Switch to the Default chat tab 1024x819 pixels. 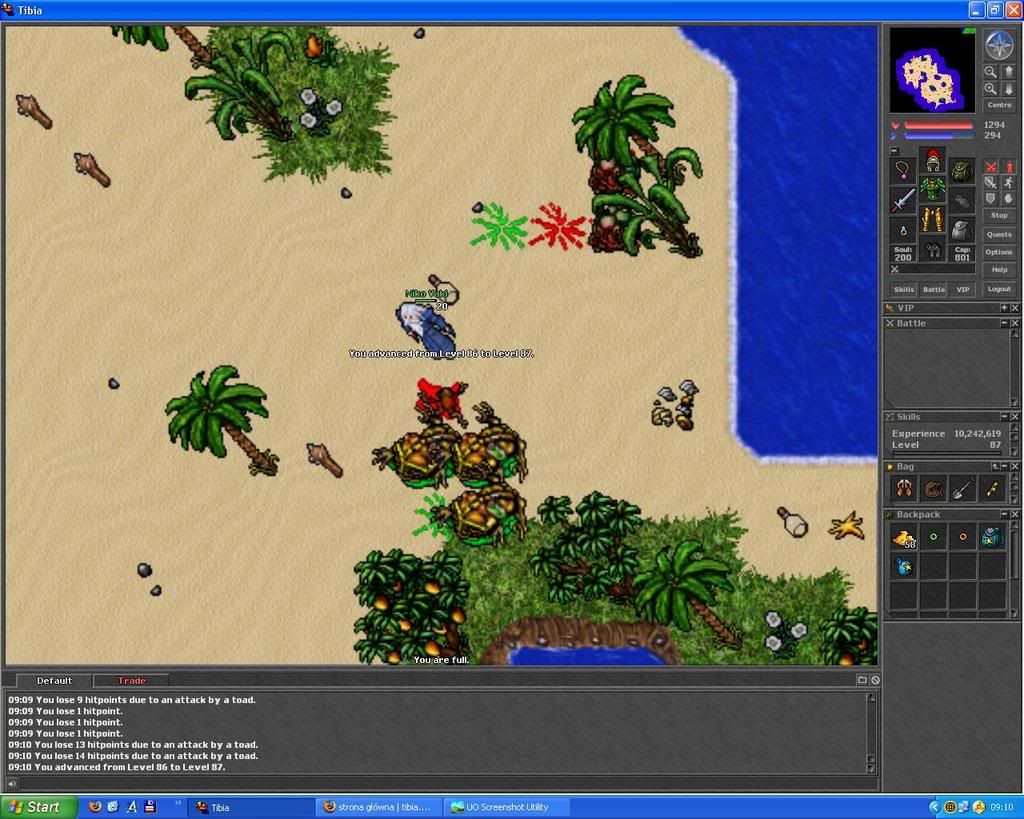coord(54,681)
